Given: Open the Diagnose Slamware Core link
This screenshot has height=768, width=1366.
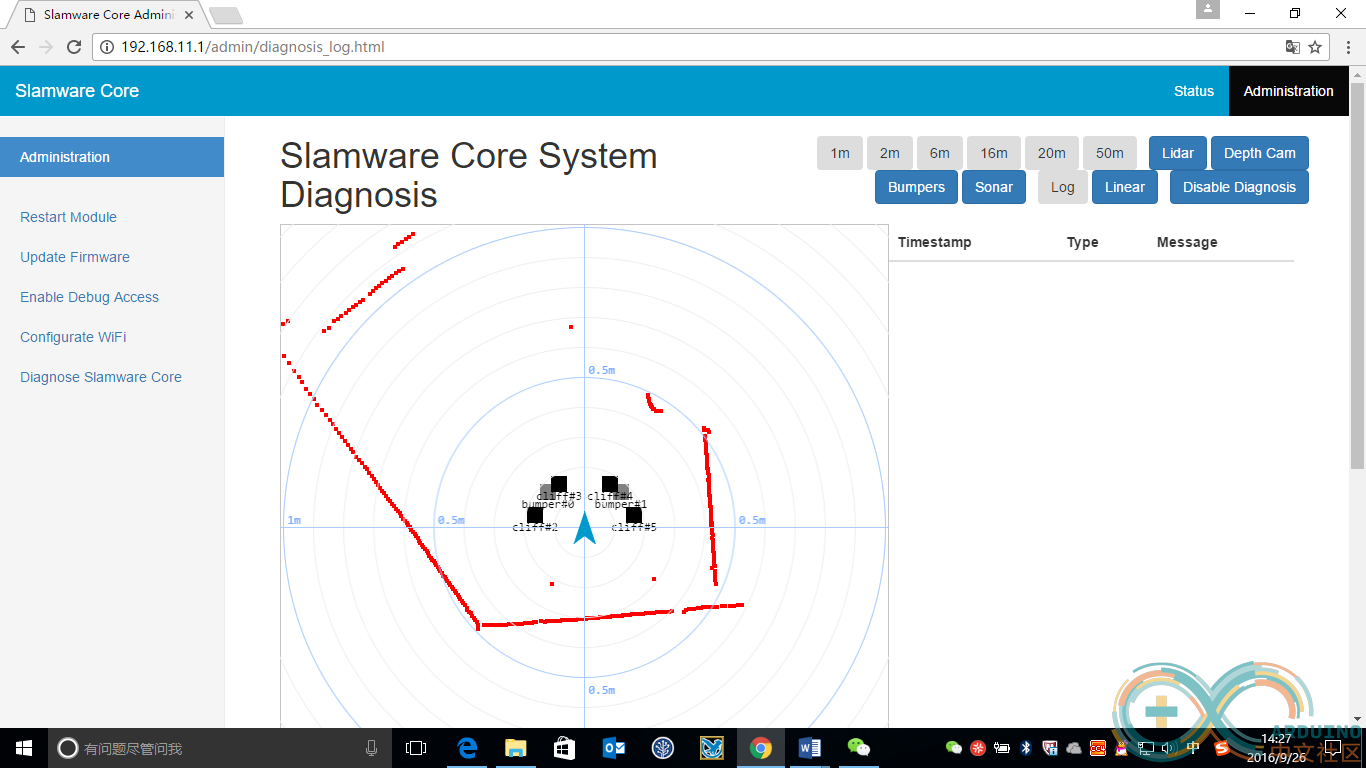Looking at the screenshot, I should (101, 377).
